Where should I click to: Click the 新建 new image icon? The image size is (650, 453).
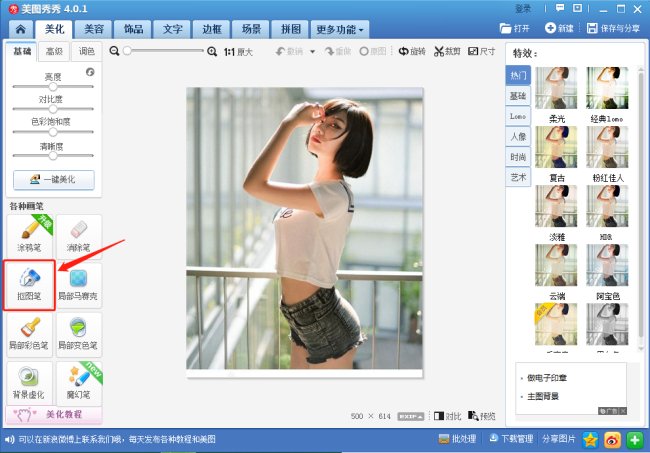pos(550,28)
